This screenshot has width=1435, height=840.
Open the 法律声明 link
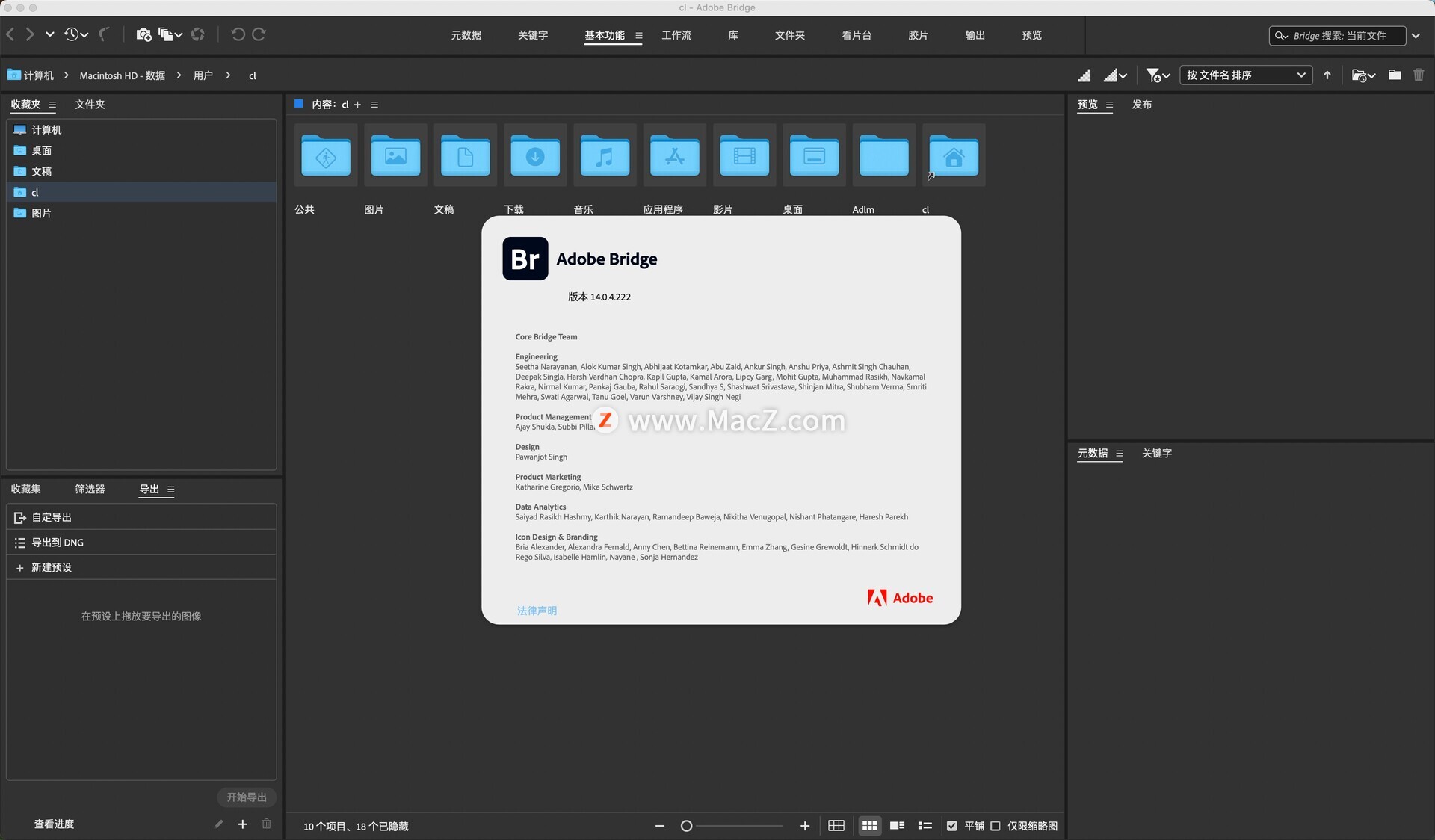click(x=537, y=611)
